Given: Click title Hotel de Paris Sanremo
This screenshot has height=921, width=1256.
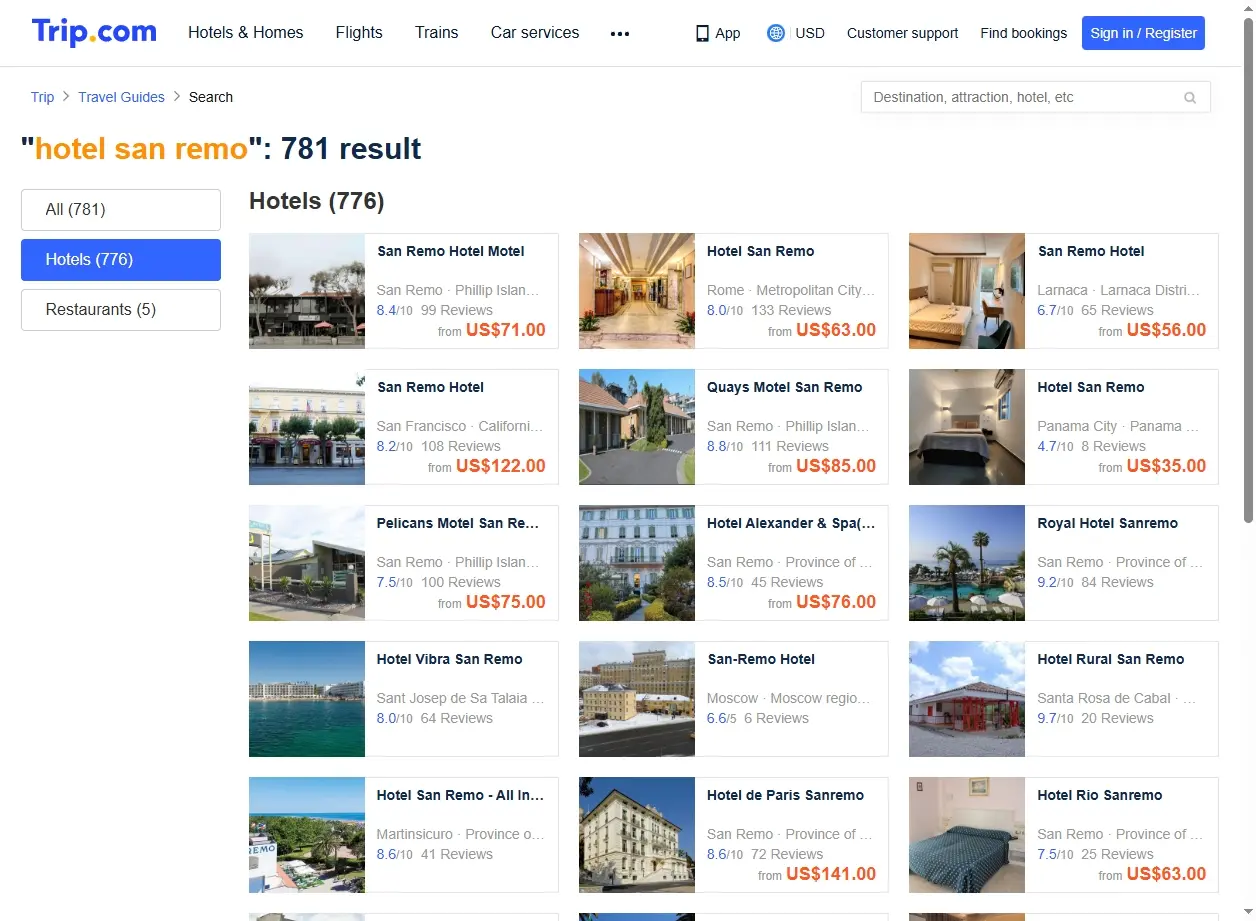Looking at the screenshot, I should [785, 796].
